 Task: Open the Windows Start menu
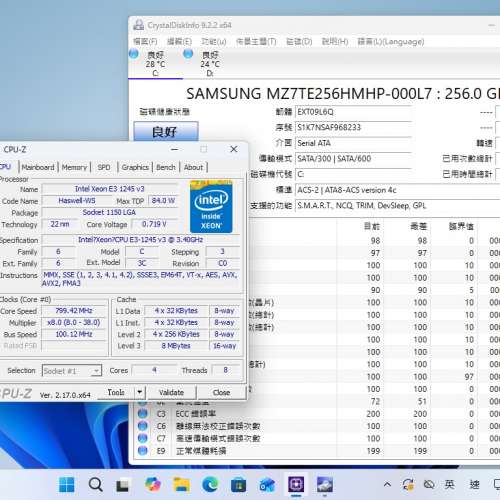67,484
